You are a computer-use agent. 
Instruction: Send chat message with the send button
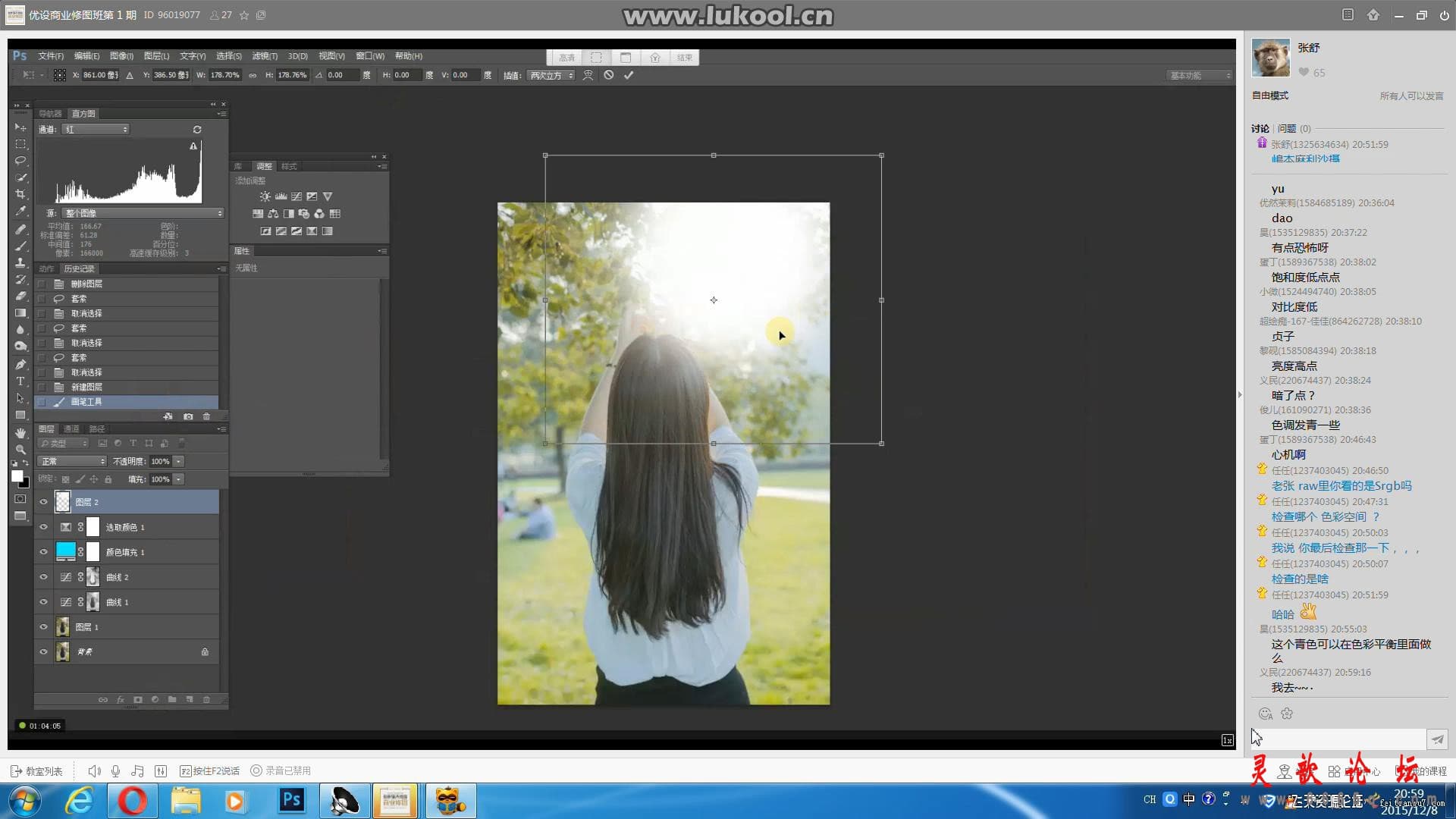point(1437,739)
